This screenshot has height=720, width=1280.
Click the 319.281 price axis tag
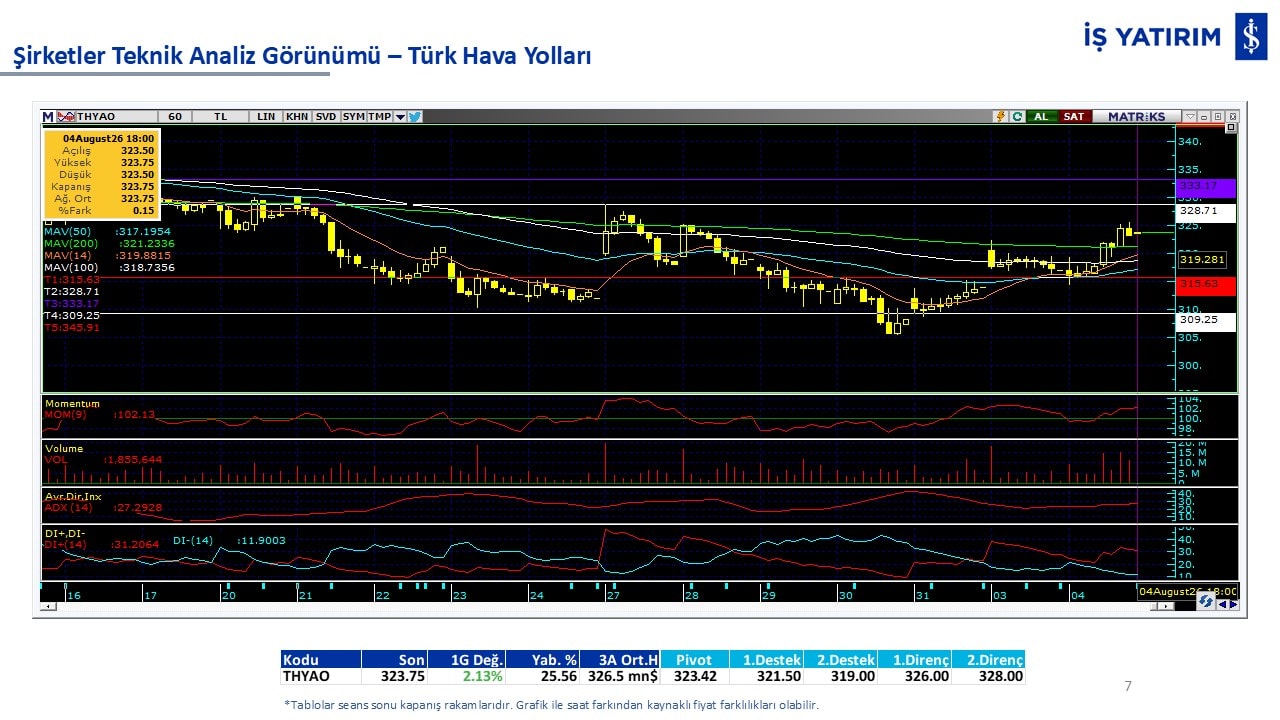[1203, 260]
